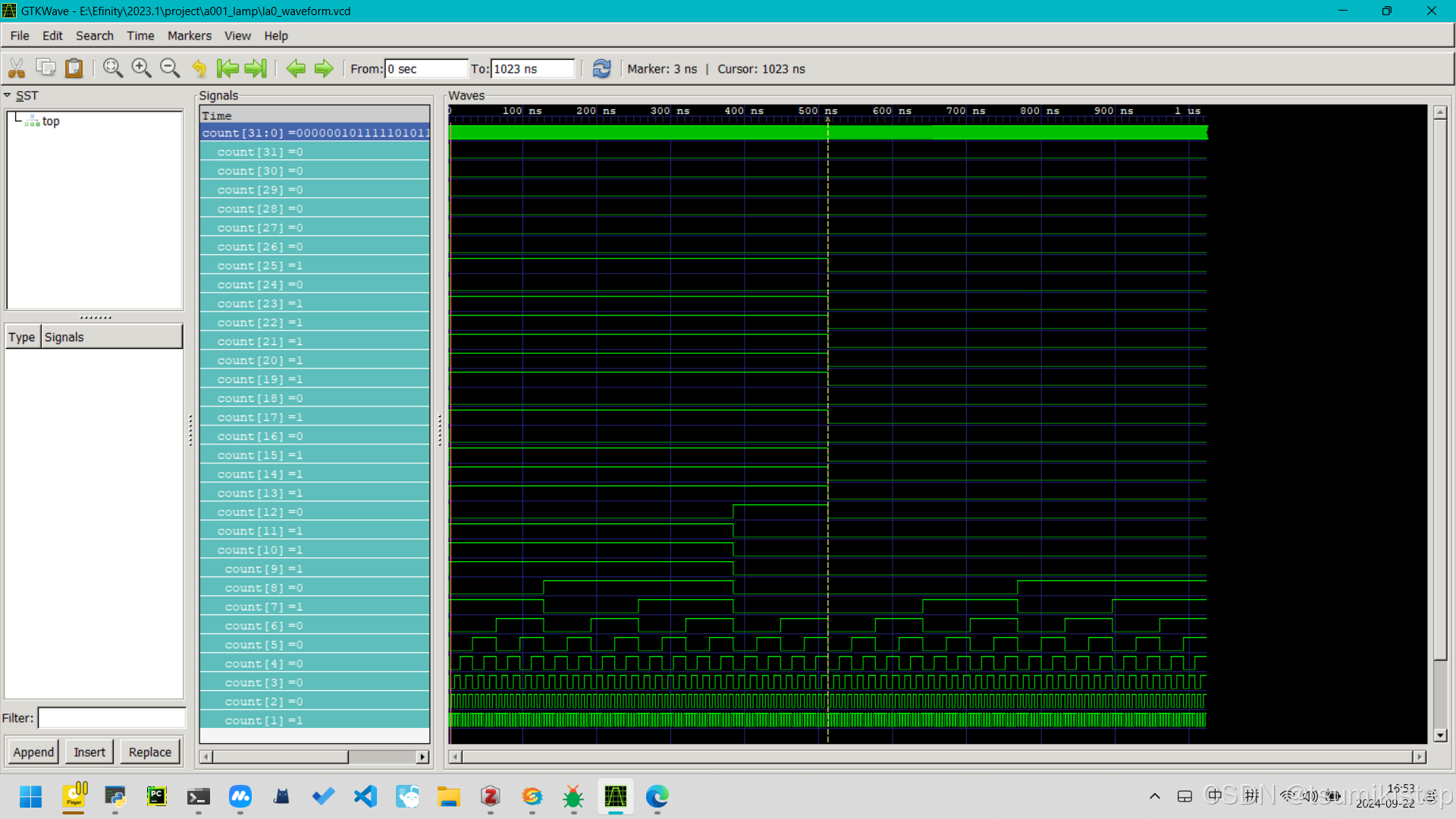This screenshot has height=819, width=1456.
Task: Open the terminal icon on the taskbar
Action: 199,796
